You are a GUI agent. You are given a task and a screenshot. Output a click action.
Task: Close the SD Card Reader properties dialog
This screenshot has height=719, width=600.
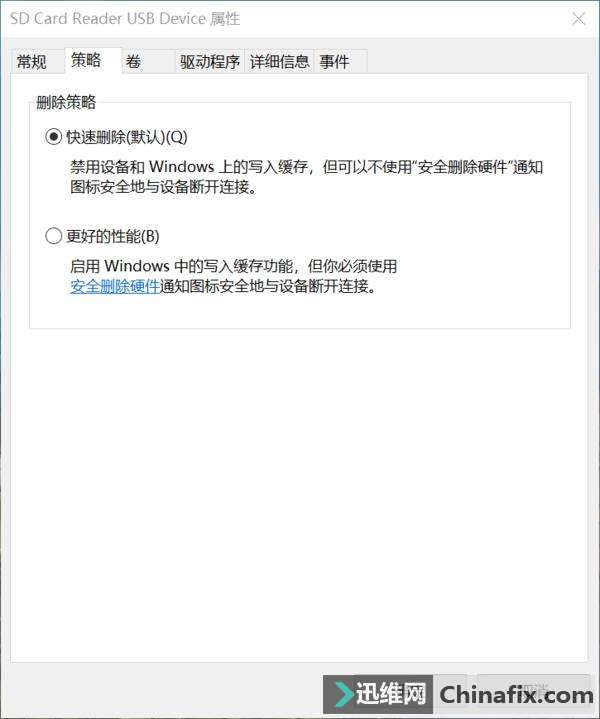pyautogui.click(x=578, y=19)
